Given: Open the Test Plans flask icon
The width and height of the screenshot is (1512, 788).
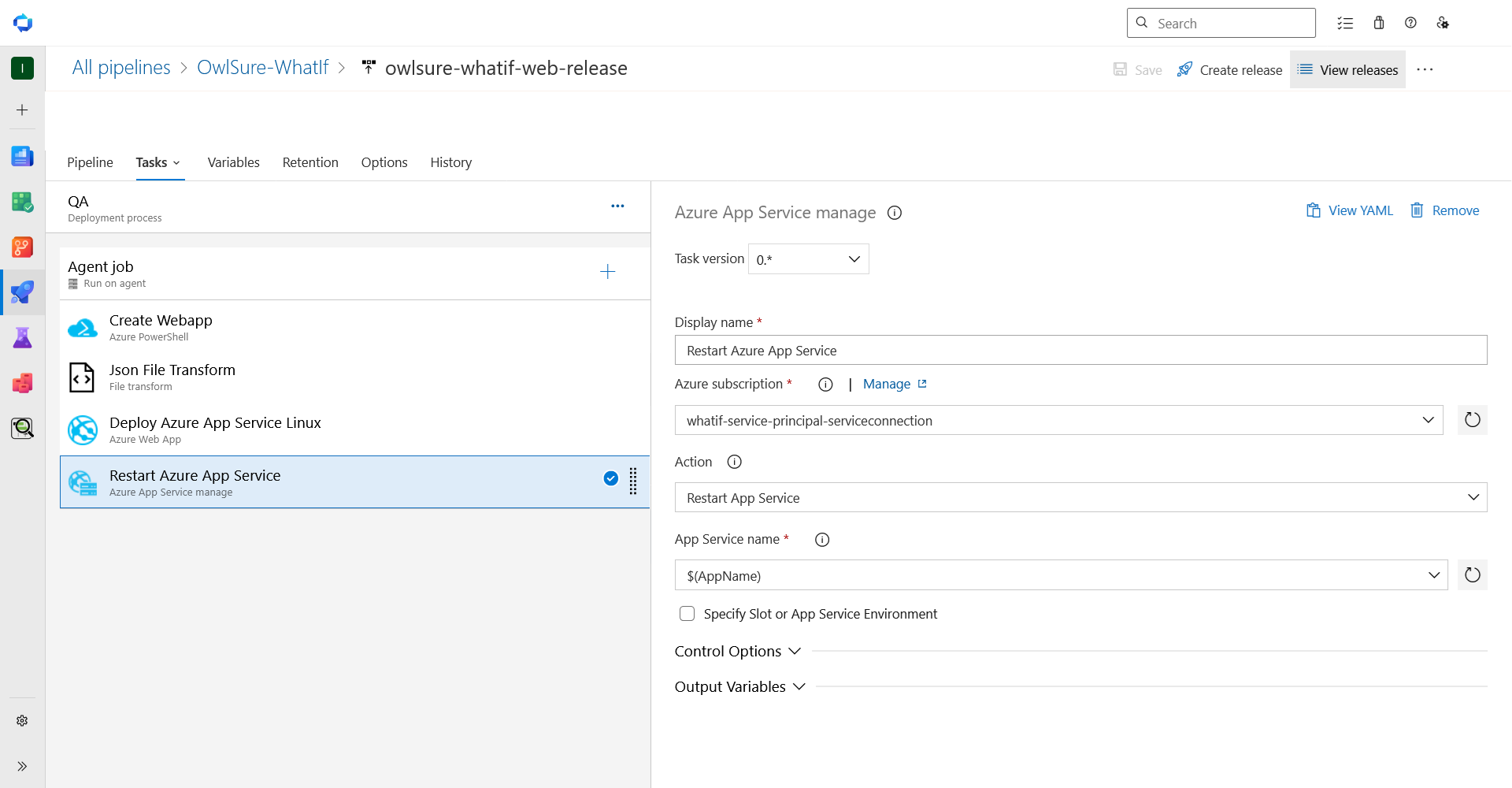Looking at the screenshot, I should (22, 338).
